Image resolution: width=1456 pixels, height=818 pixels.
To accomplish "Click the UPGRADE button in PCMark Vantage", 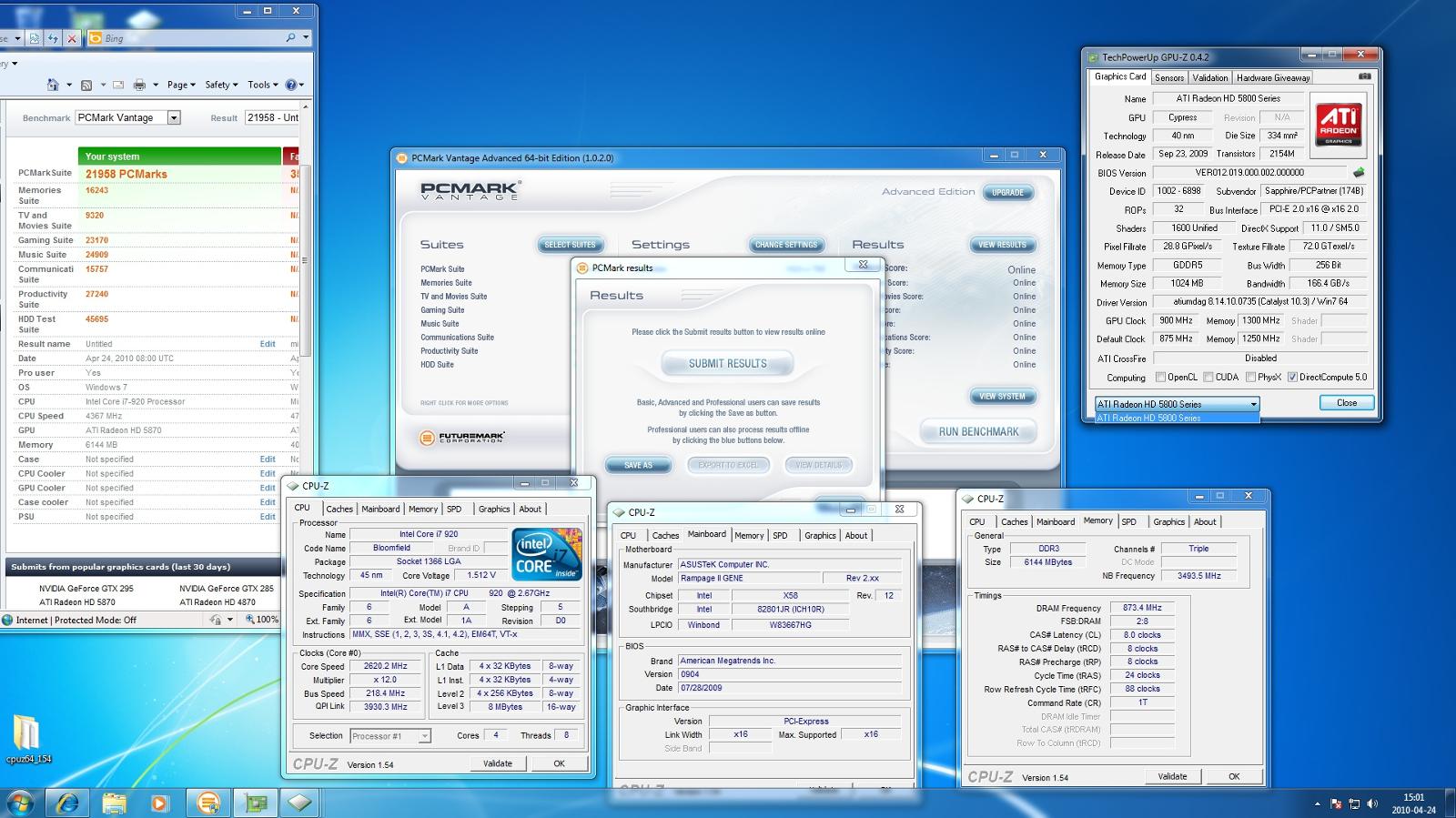I will (x=1007, y=192).
